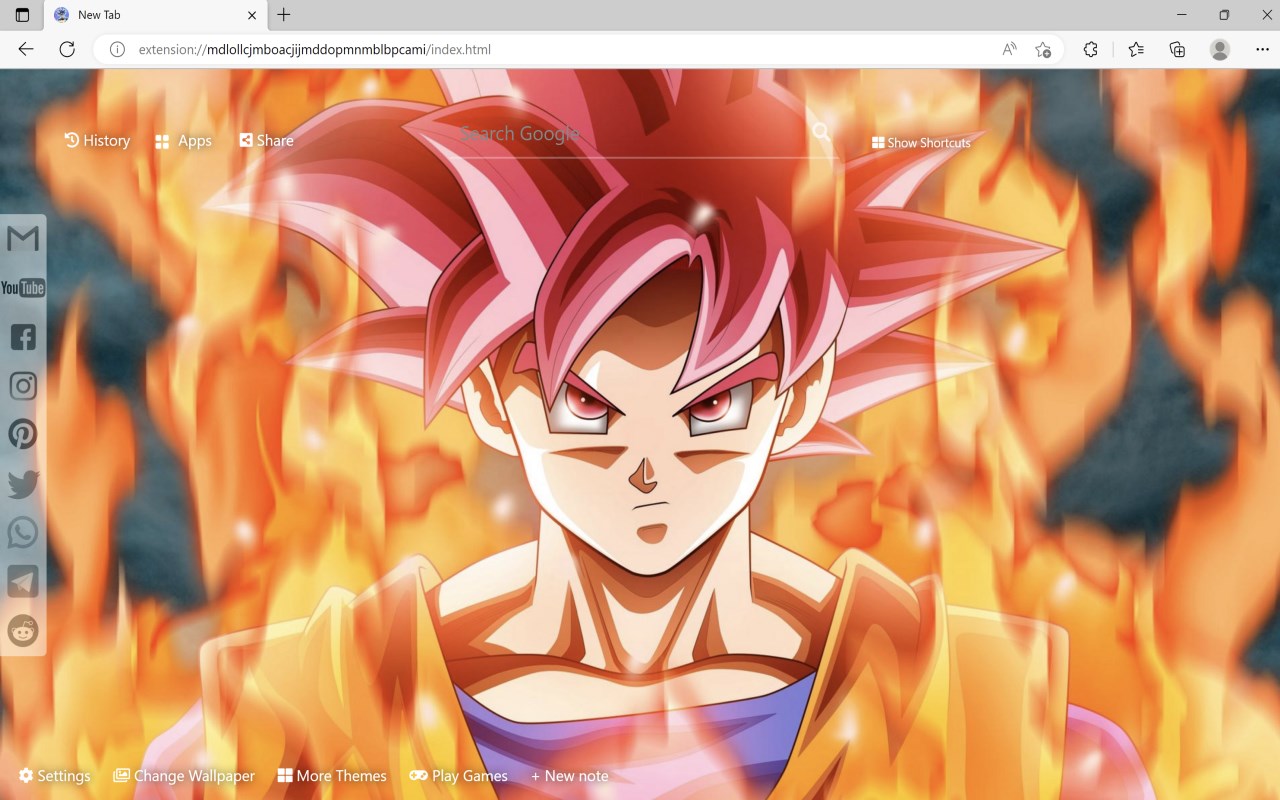Screen dimensions: 1280x800
Task: Open the History link
Action: pyautogui.click(x=97, y=141)
